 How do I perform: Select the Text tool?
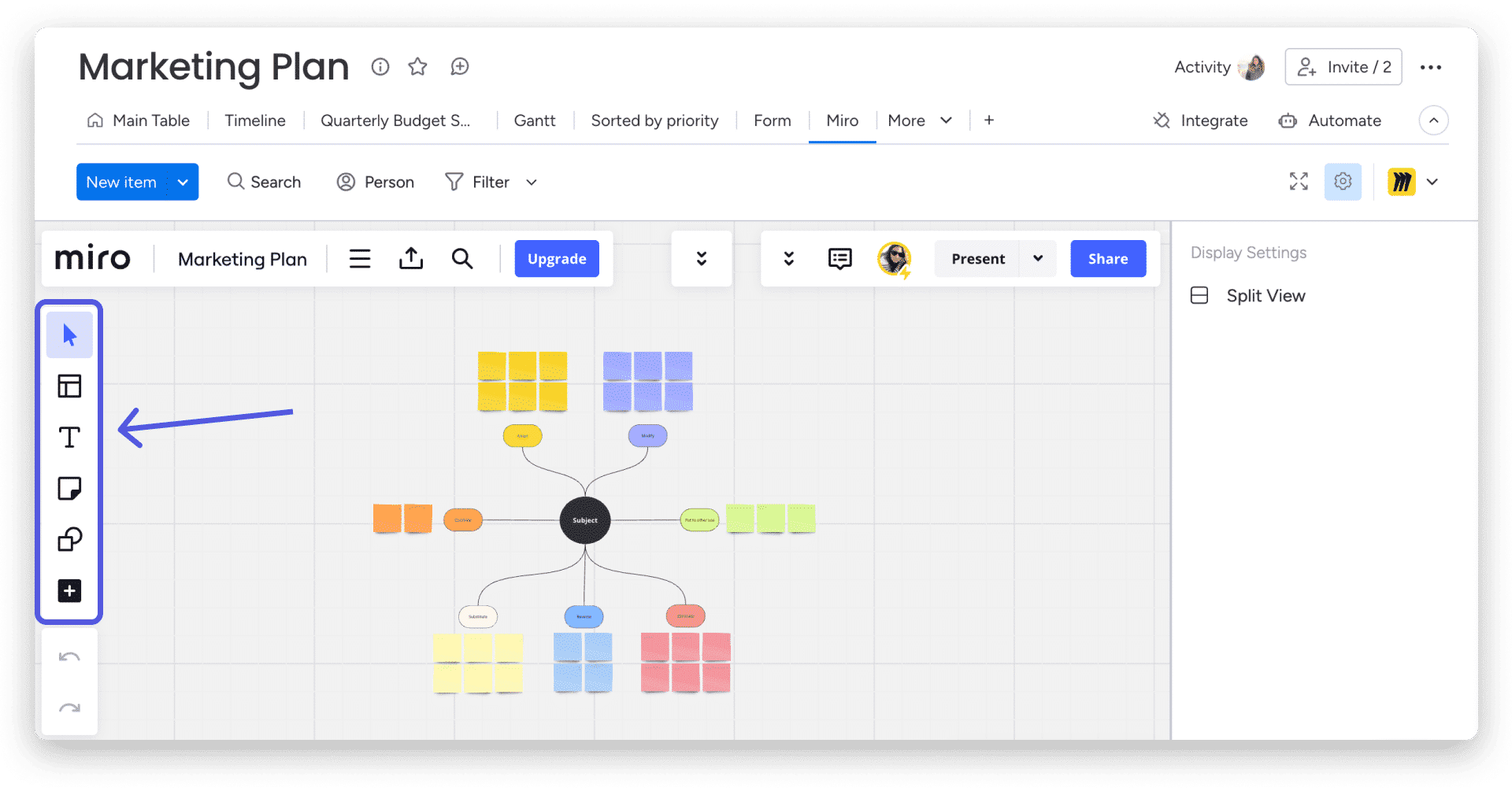coord(69,438)
